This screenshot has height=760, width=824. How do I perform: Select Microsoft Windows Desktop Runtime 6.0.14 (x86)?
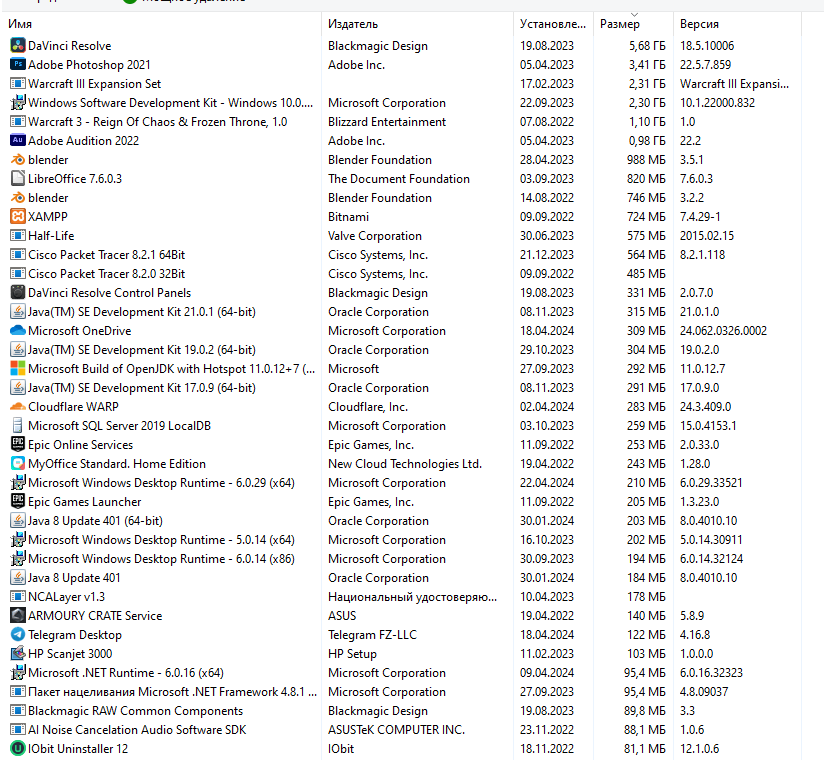161,559
